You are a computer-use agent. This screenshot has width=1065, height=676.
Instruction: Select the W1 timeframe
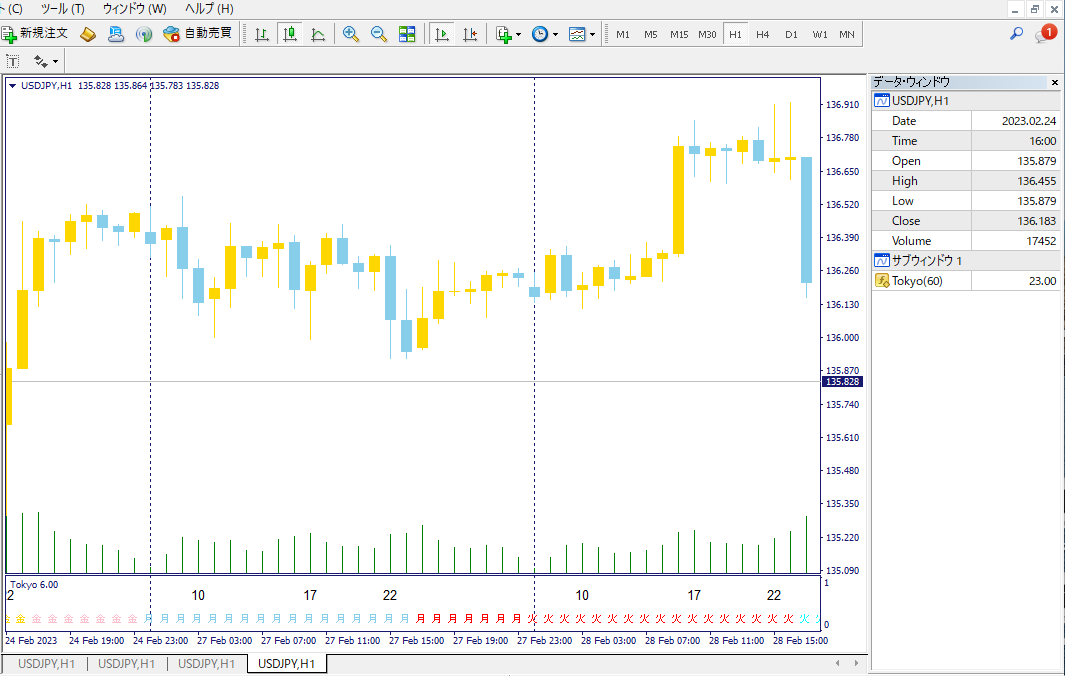tap(820, 34)
